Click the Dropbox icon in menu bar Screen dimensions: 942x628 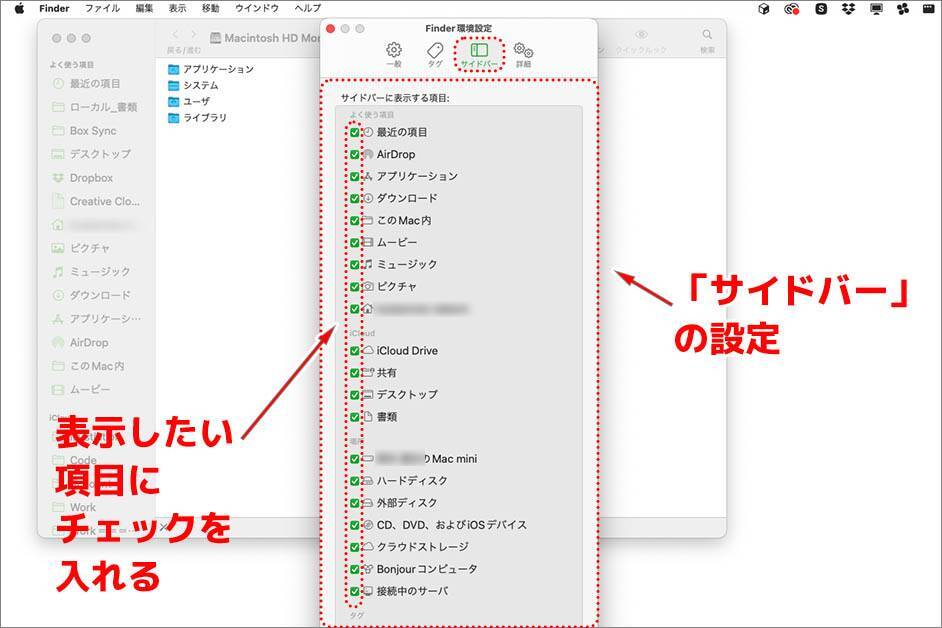(x=849, y=8)
